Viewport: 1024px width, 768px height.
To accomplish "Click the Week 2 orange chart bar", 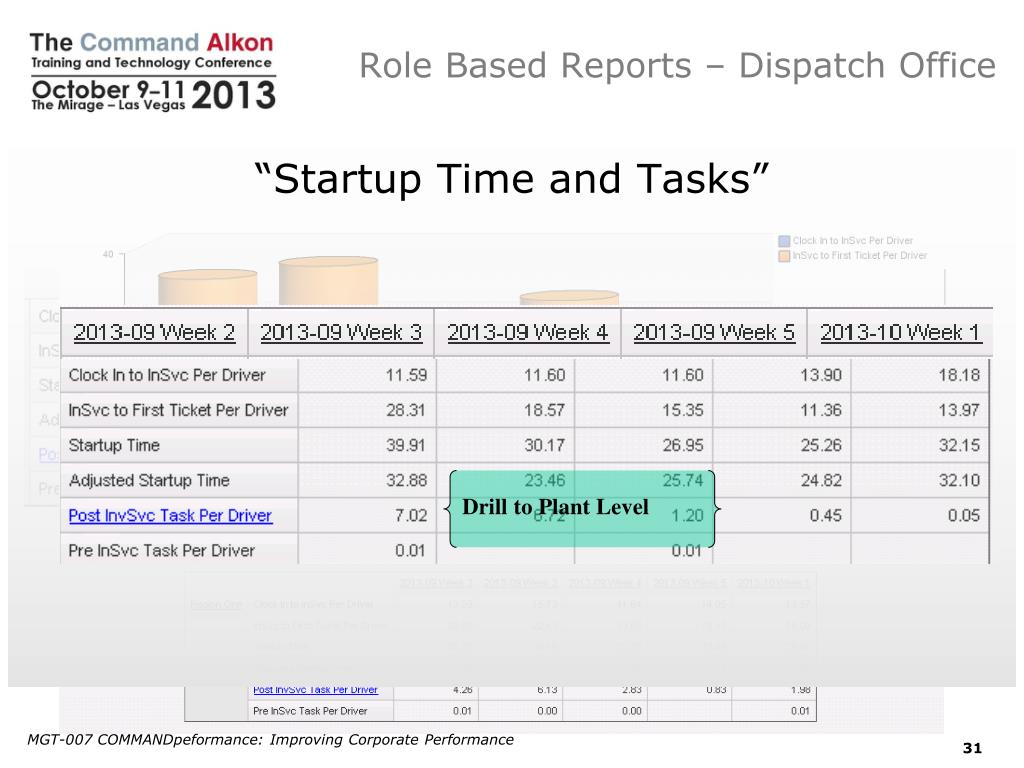I will (208, 287).
